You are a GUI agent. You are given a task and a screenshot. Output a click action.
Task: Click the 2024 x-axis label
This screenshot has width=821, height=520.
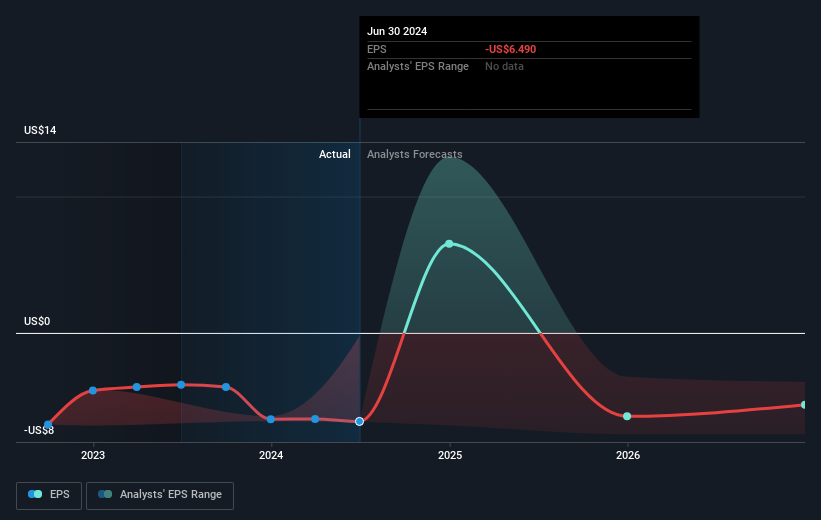click(x=271, y=456)
